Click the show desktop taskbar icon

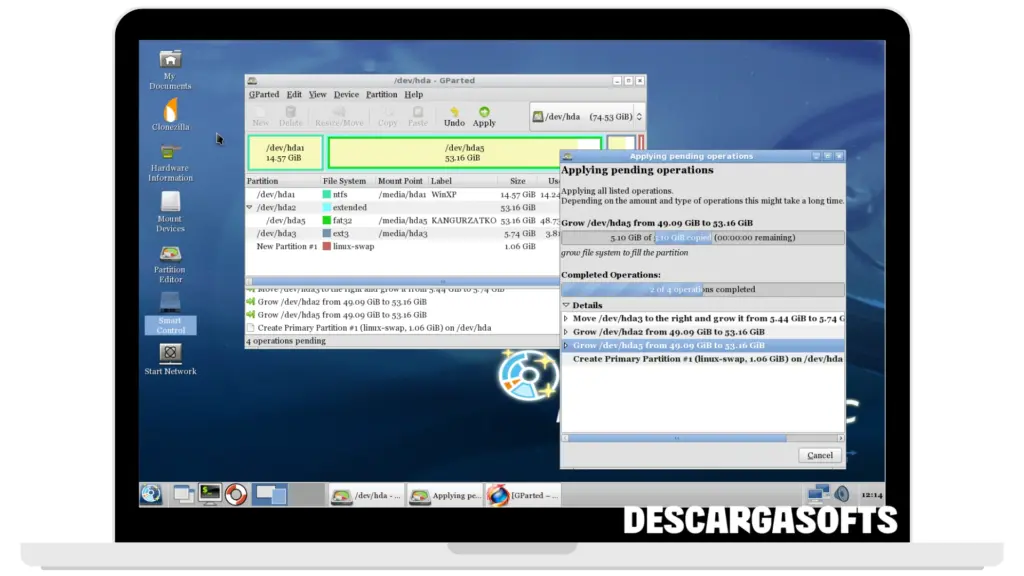point(184,494)
